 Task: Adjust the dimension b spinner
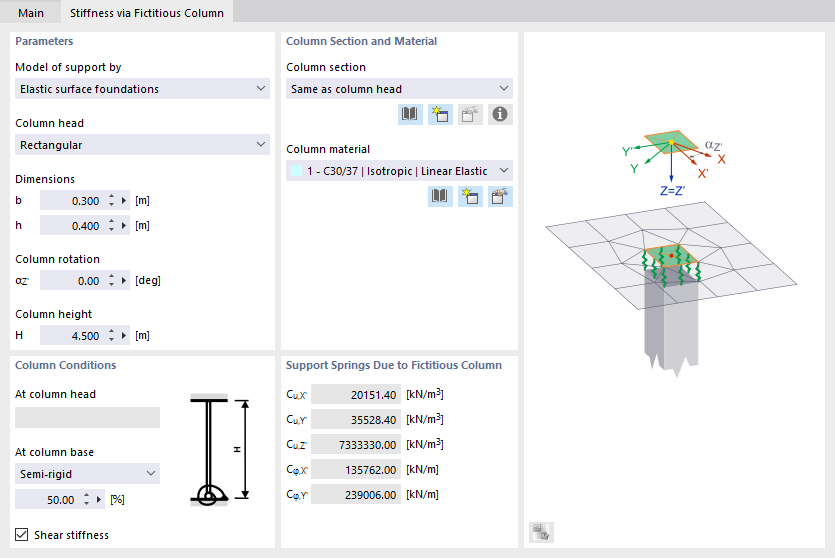coord(111,201)
